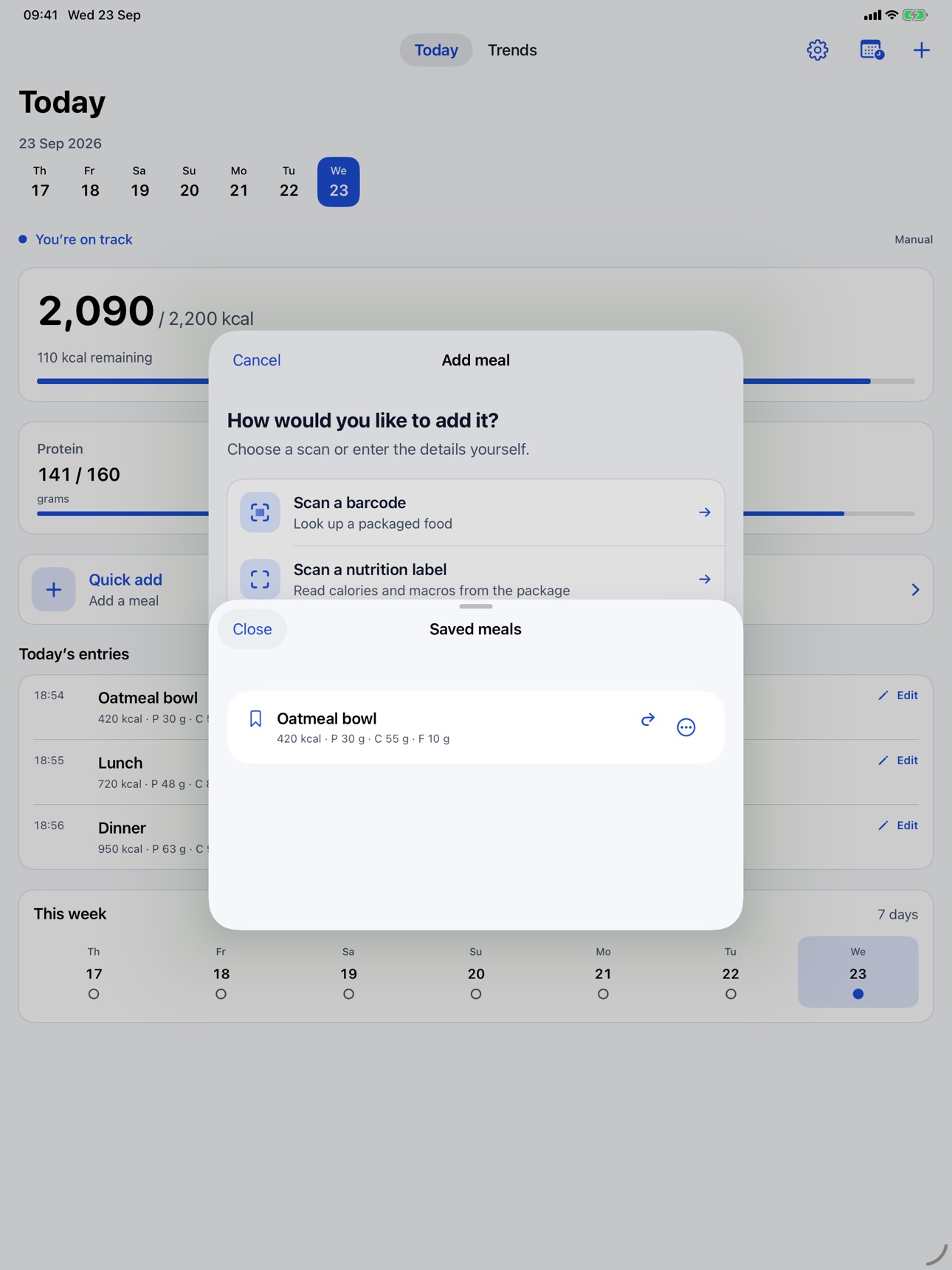
Task: Tap the plus icon in top bar
Action: 921,50
